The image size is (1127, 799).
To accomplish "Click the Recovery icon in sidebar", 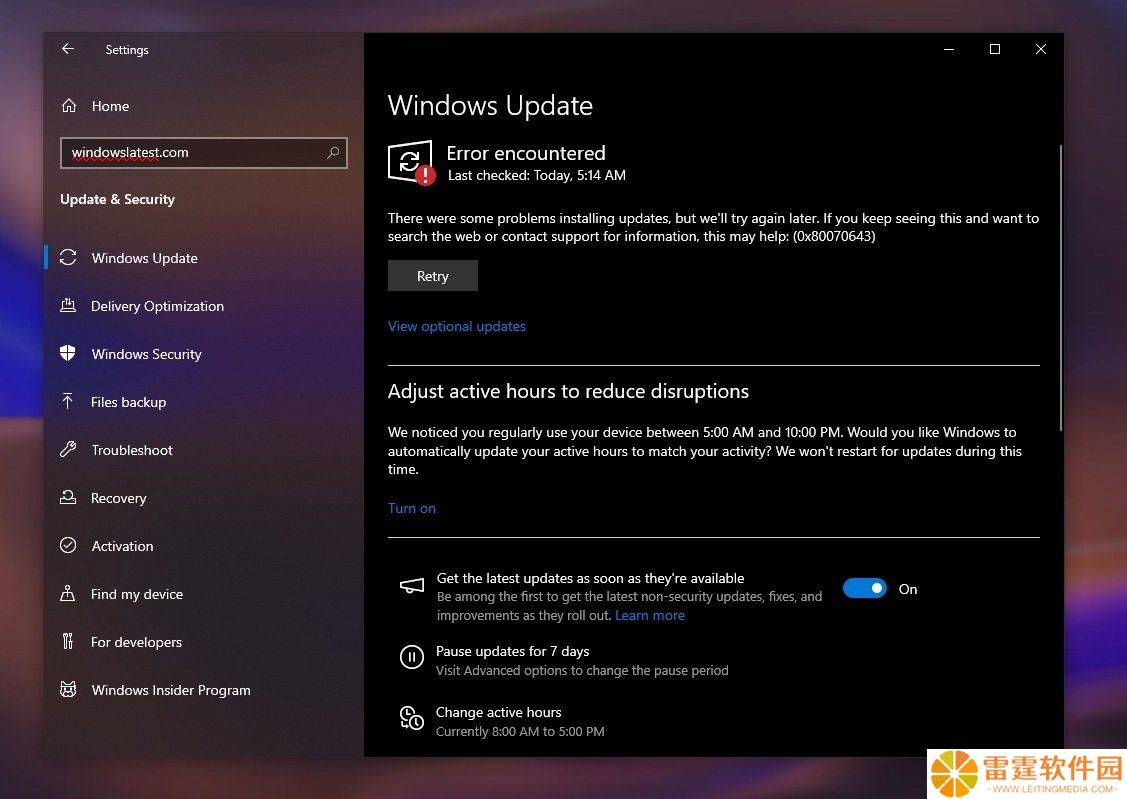I will pyautogui.click(x=68, y=497).
